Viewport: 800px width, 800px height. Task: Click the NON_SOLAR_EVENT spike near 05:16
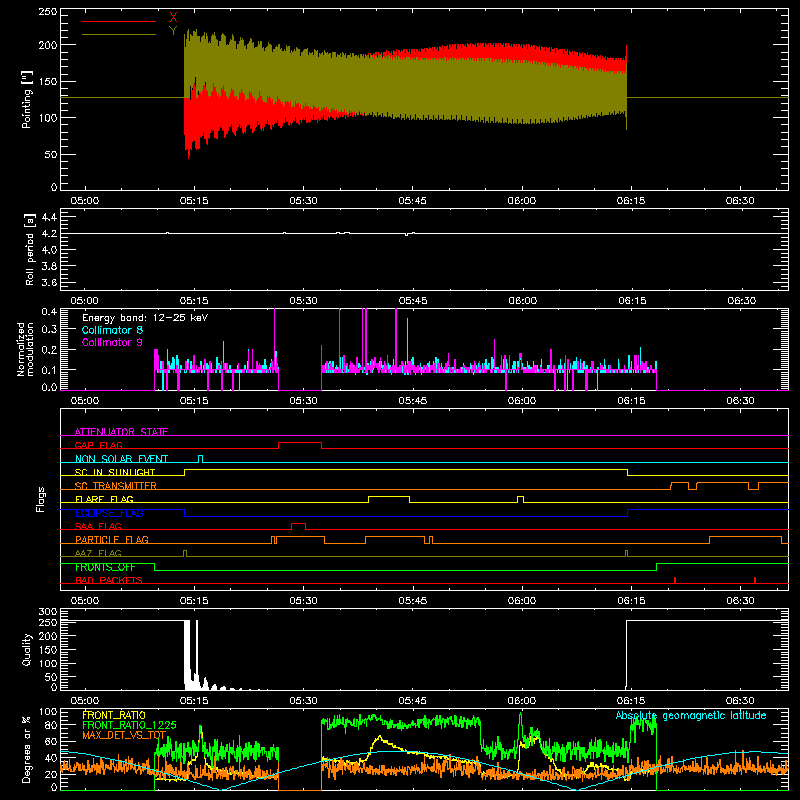tap(201, 459)
